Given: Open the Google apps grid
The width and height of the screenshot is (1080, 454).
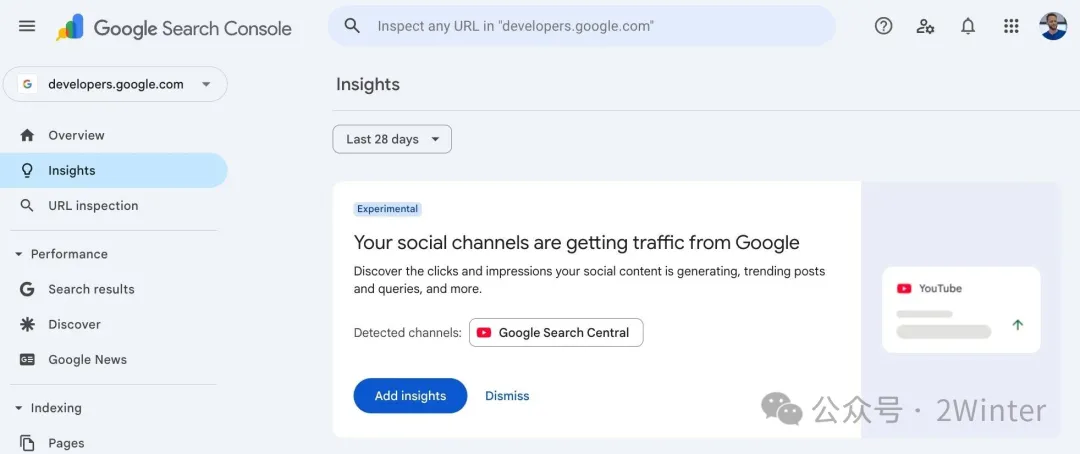Looking at the screenshot, I should (1010, 26).
